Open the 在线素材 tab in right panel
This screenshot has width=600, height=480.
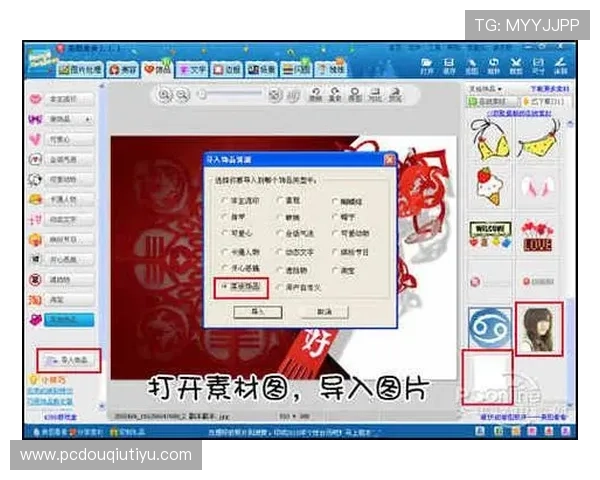(x=492, y=102)
